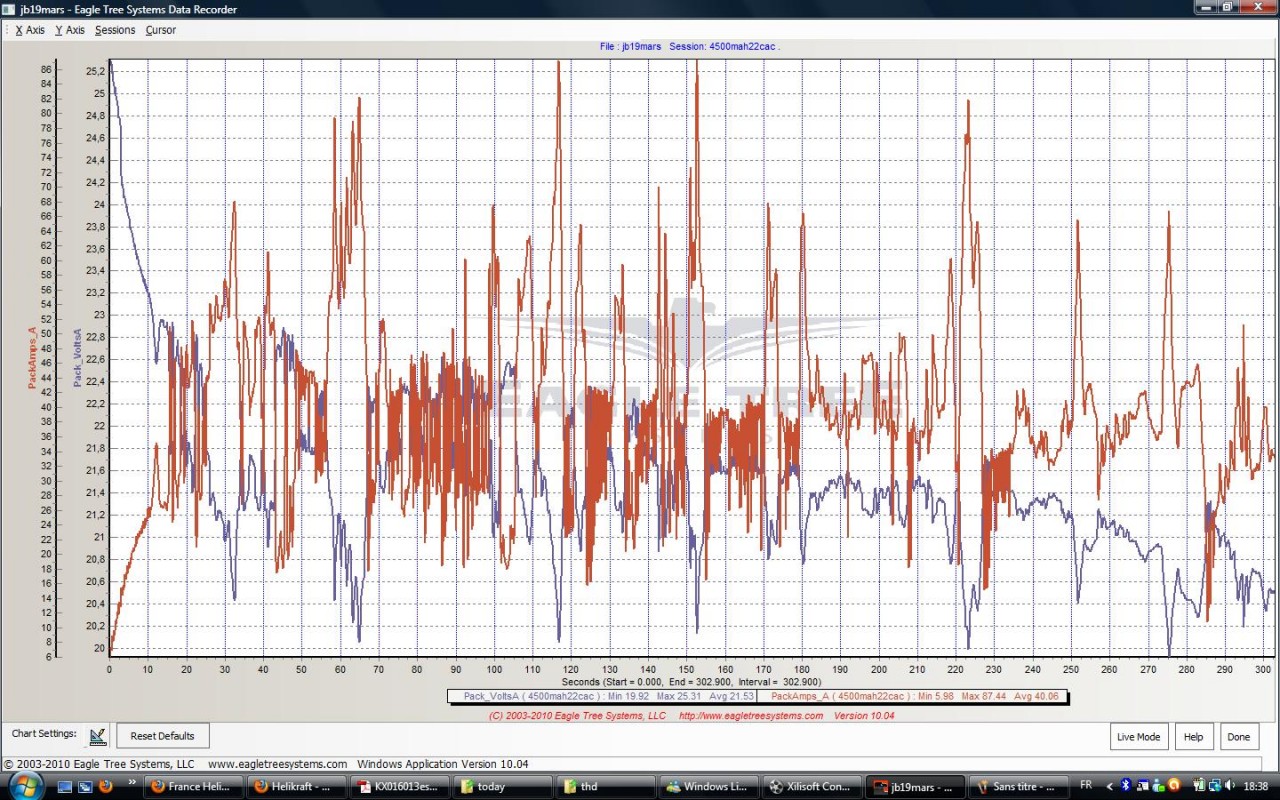Open the France Heli Firefox taskbar item

[x=191, y=787]
